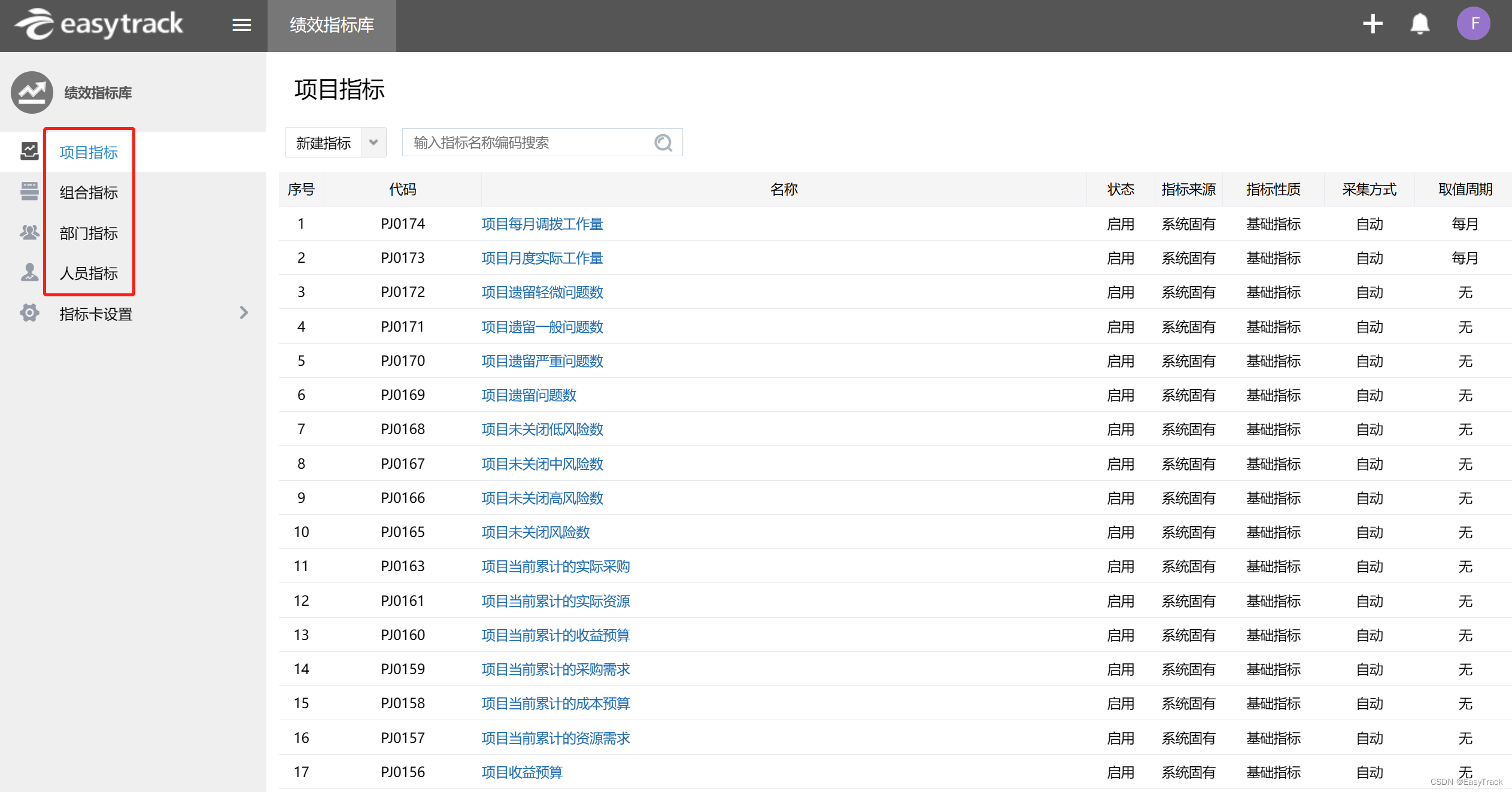Focus the 输入指标名称编码搜索 search field
The image size is (1512, 792).
[542, 142]
